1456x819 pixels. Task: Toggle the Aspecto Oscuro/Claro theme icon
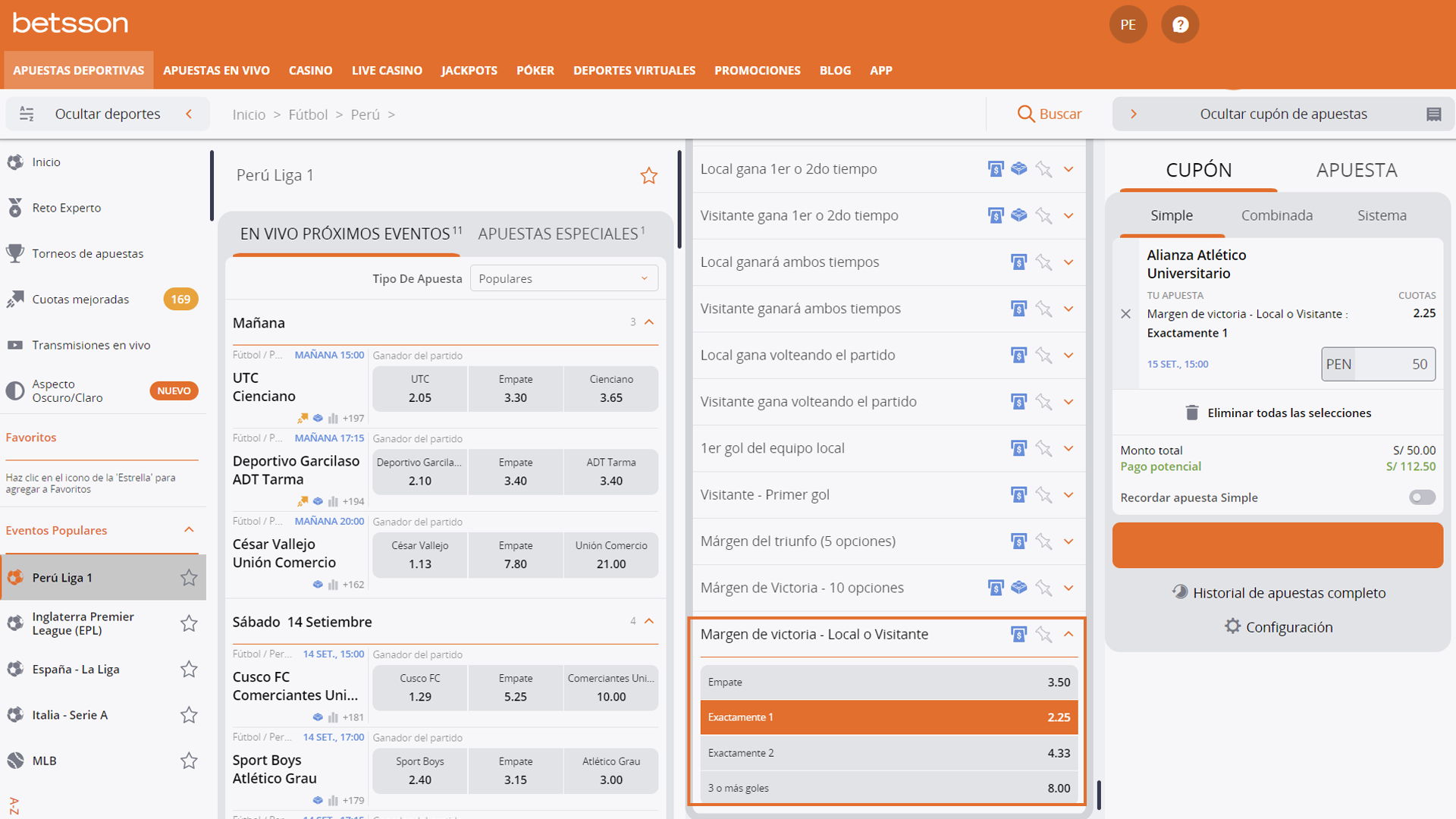click(15, 391)
